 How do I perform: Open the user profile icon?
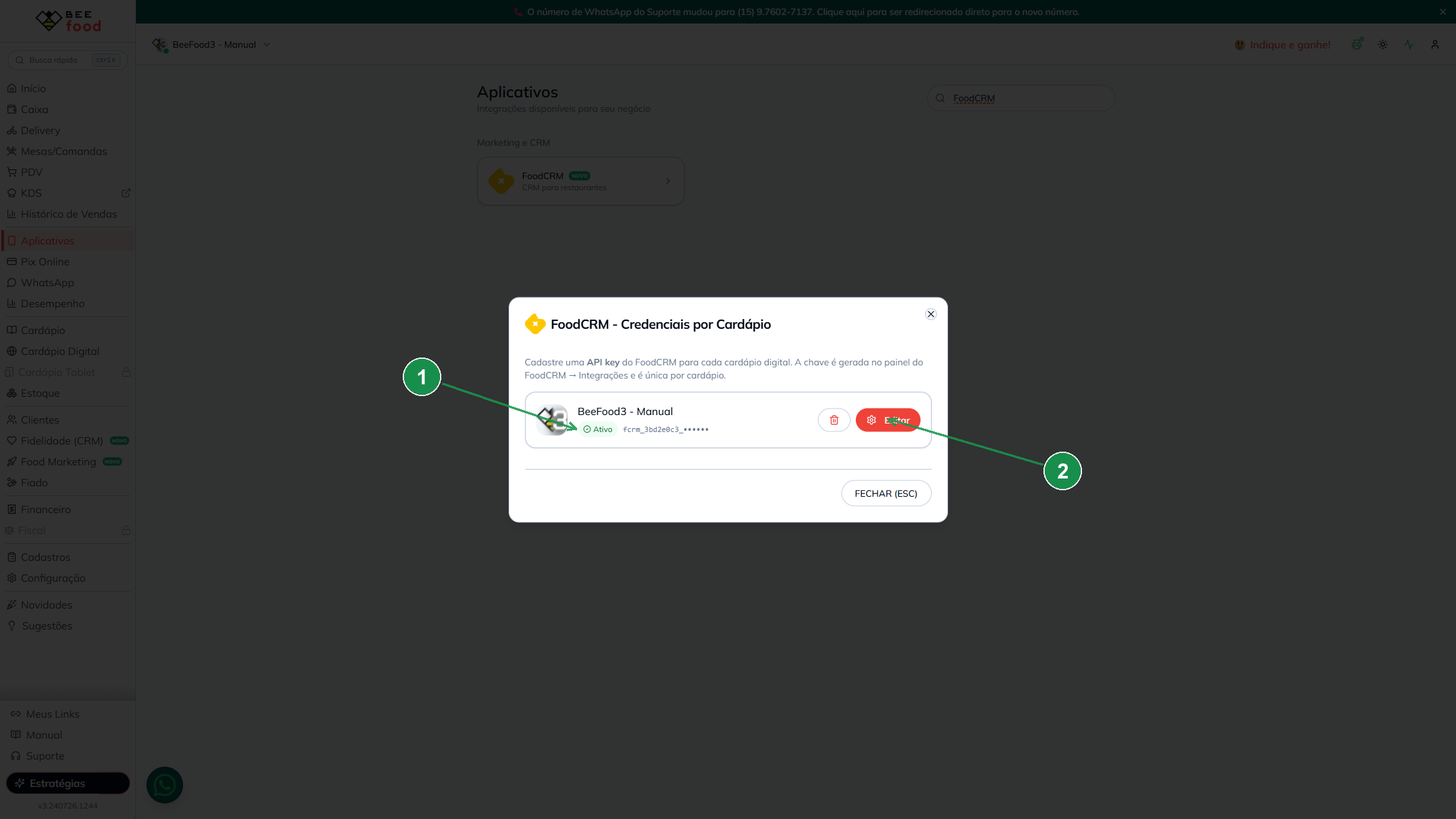coord(1435,44)
